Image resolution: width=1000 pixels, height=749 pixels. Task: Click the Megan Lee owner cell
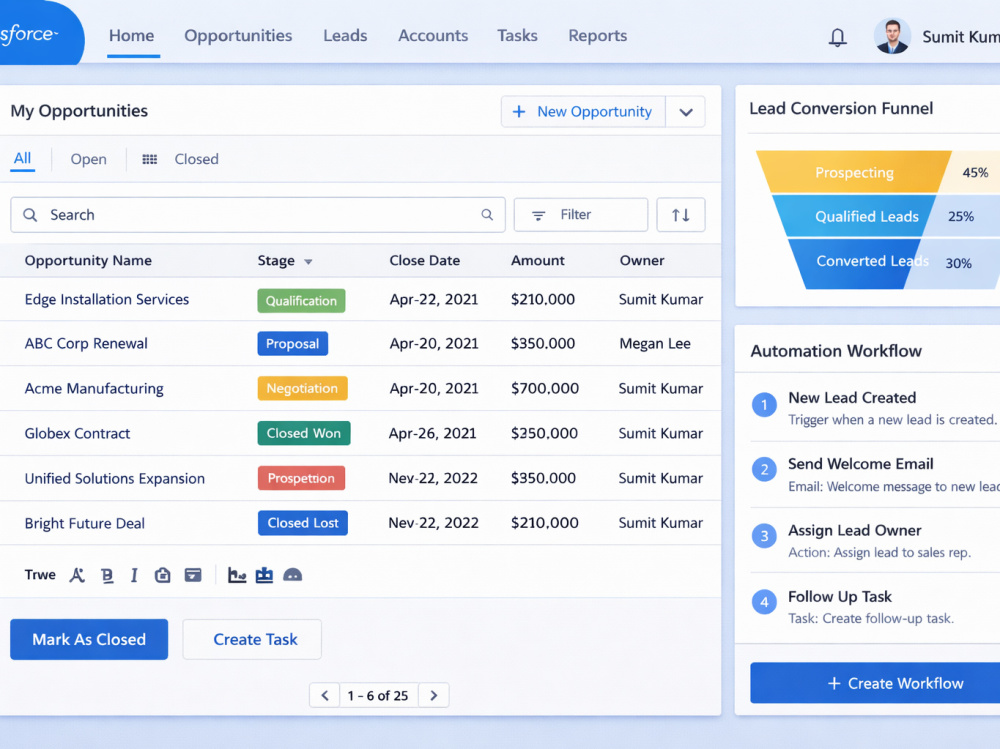pos(655,343)
